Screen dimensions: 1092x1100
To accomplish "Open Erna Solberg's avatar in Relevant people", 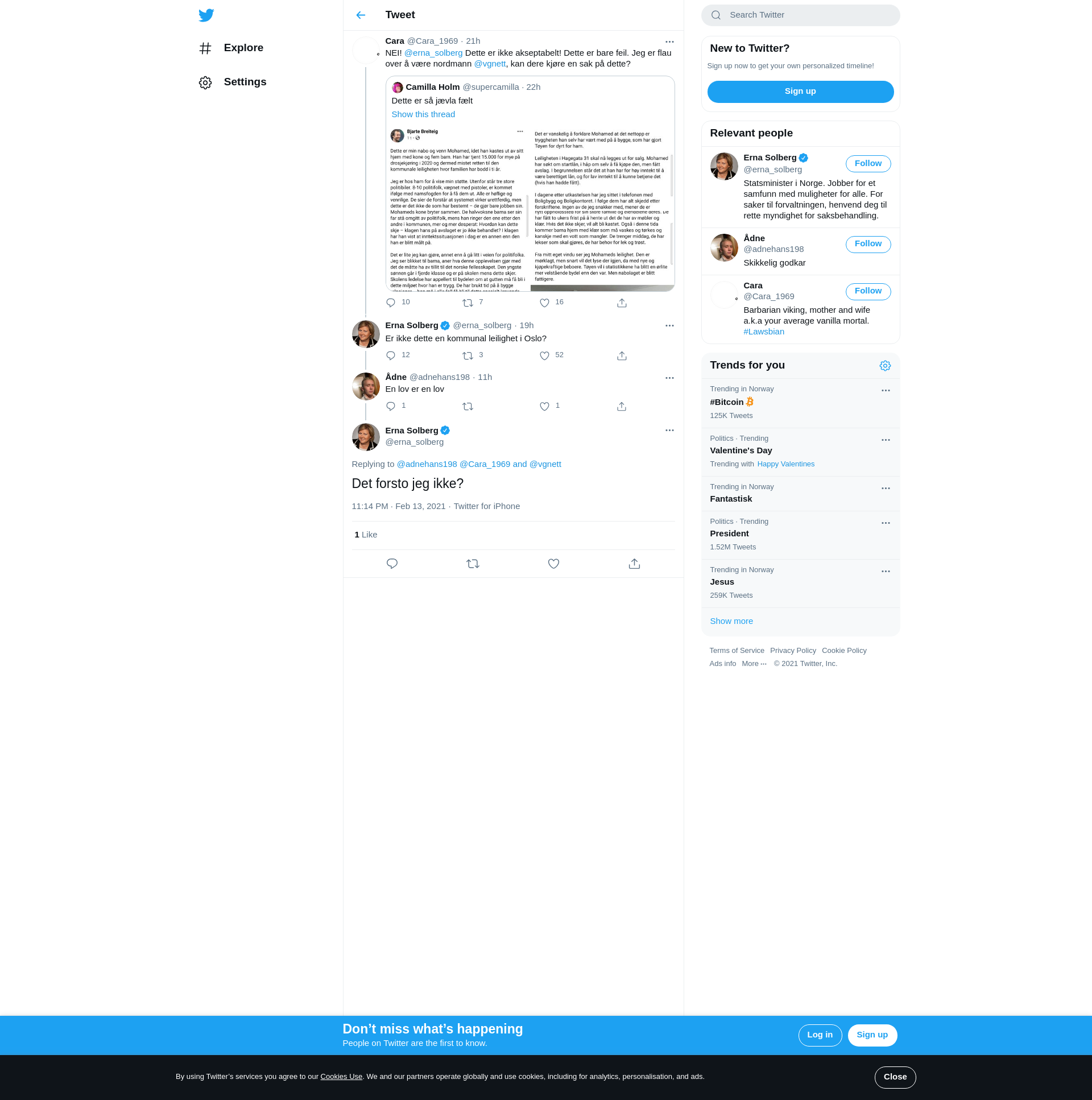I will coord(723,166).
